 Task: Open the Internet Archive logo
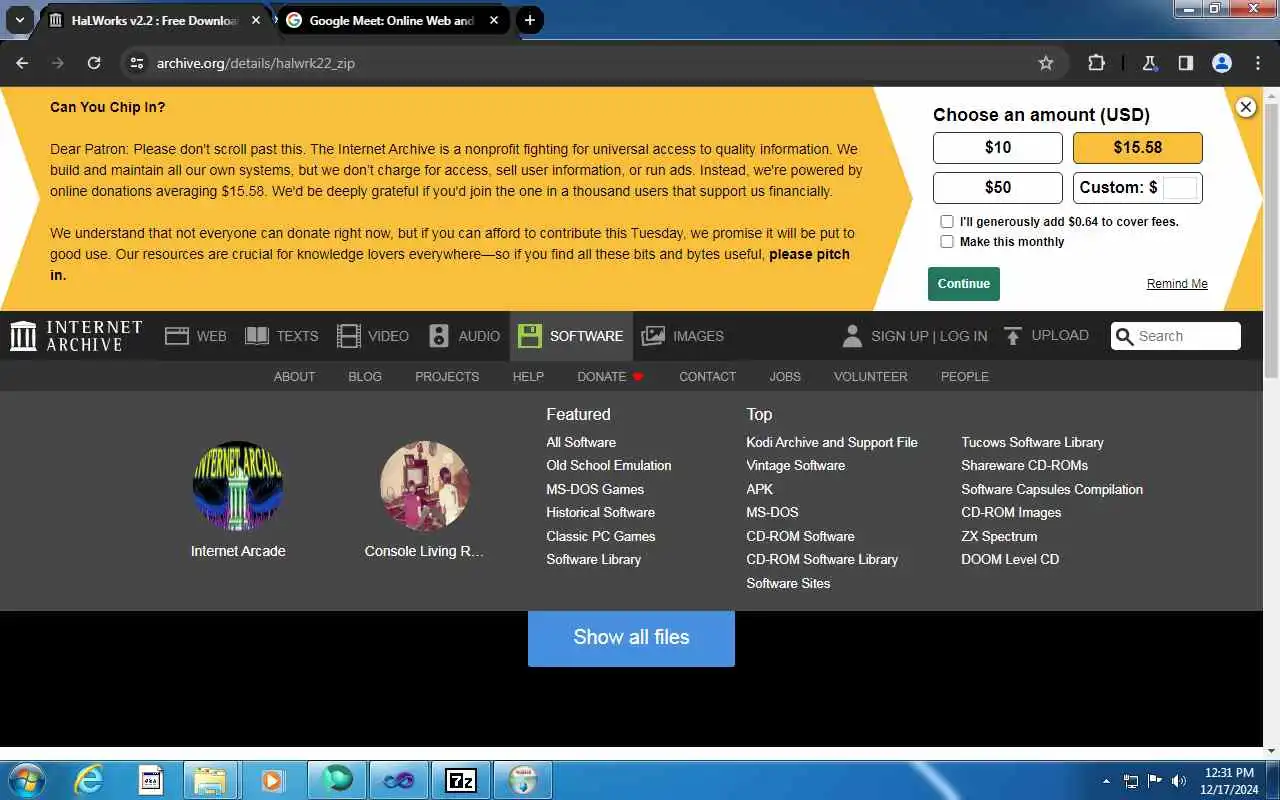pyautogui.click(x=76, y=336)
